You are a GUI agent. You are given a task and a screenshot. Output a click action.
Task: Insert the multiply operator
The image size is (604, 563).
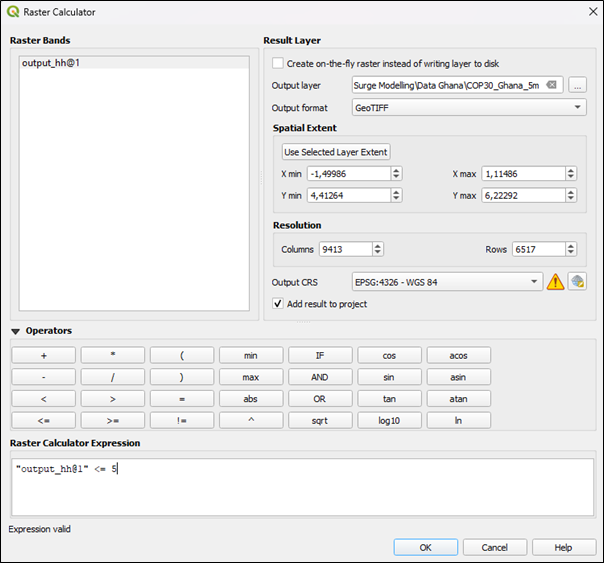coord(112,355)
